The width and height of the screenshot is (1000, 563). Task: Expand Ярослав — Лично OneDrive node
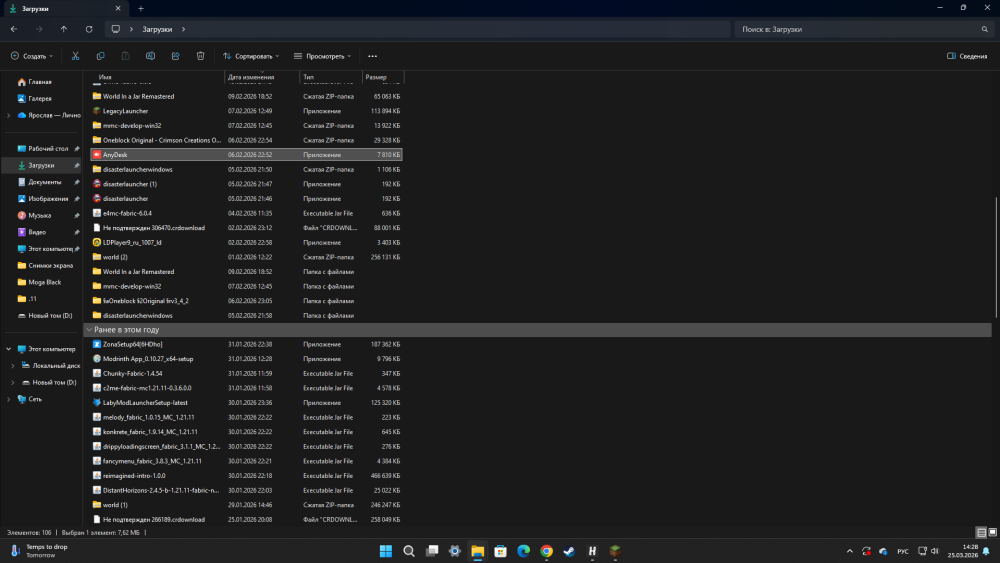[8, 115]
